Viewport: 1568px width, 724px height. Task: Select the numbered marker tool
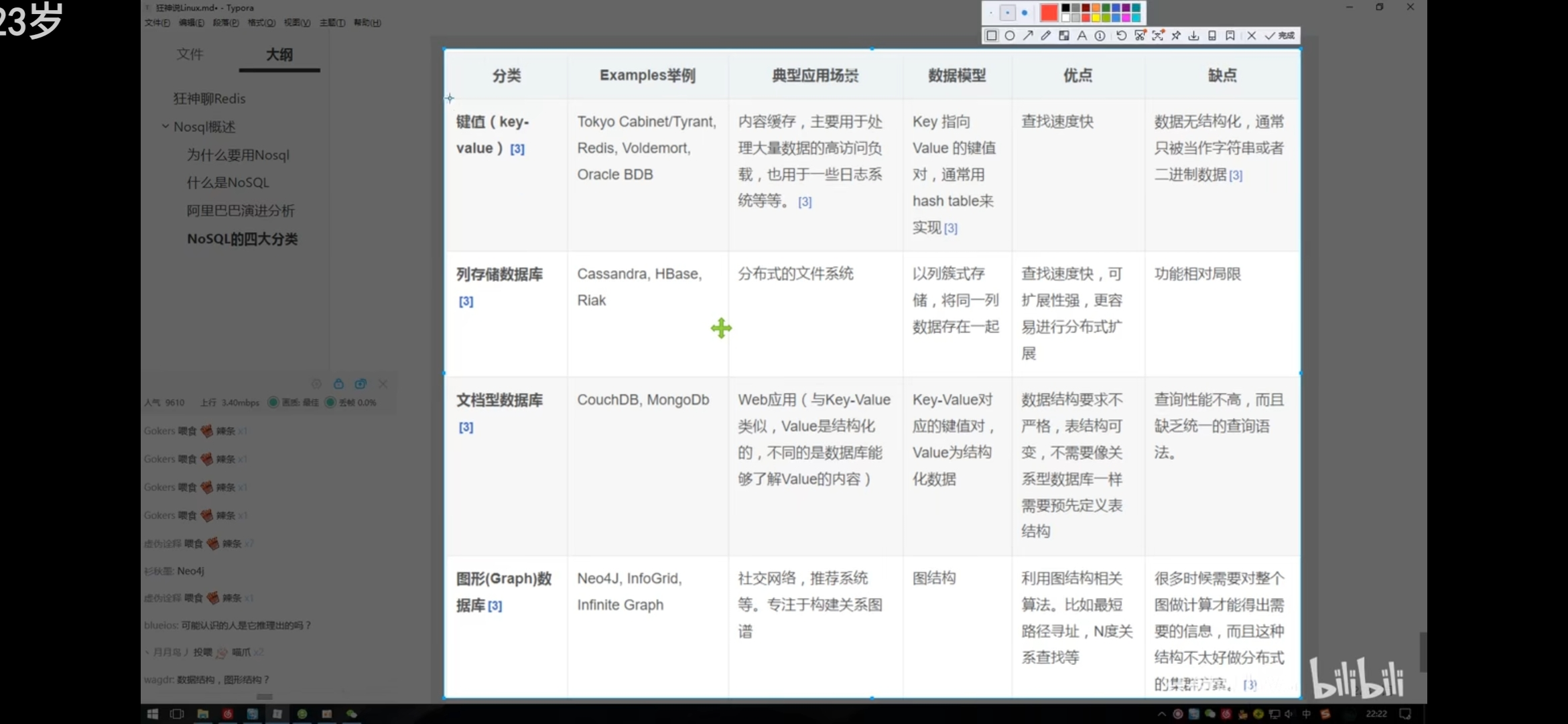1100,36
